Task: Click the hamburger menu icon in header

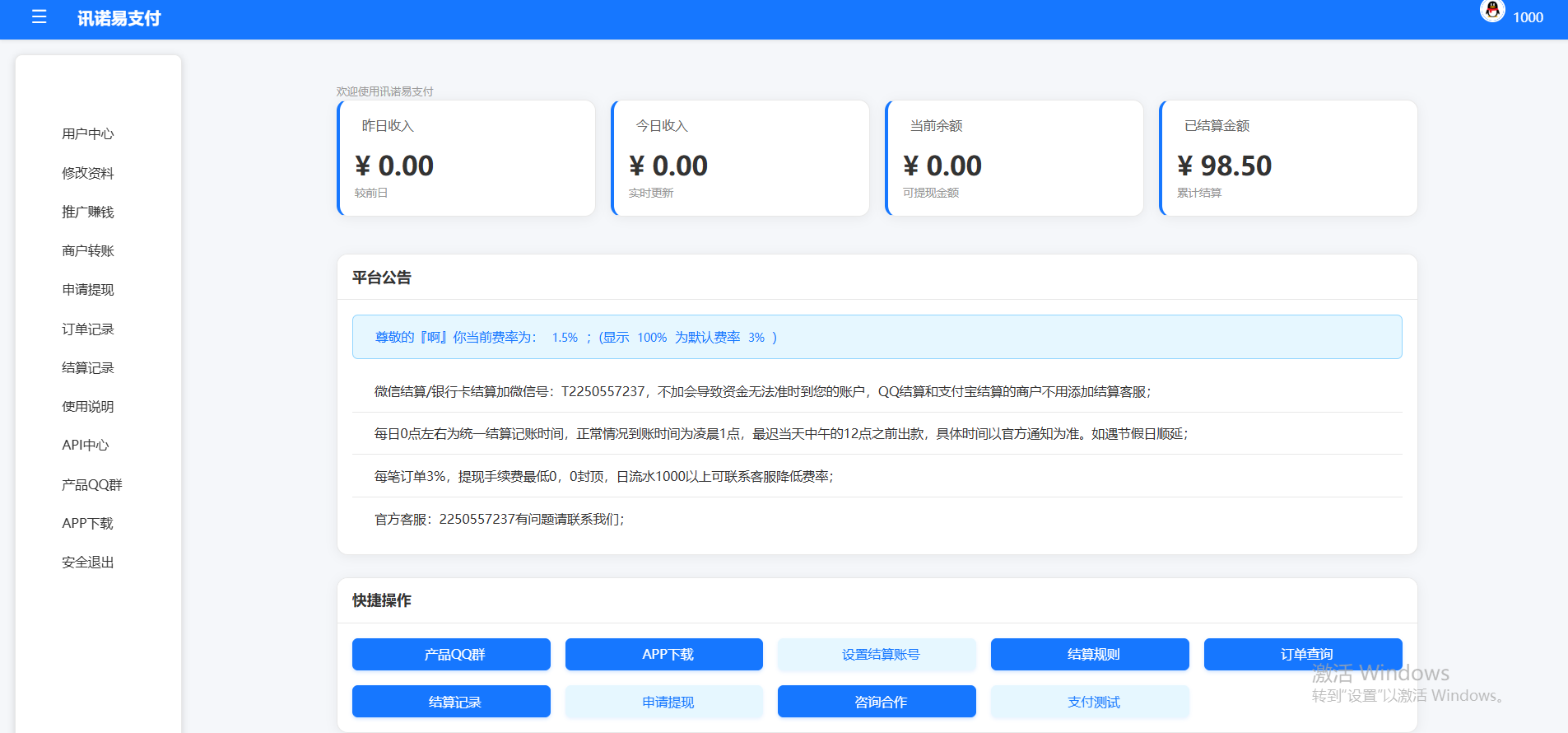Action: coord(39,17)
